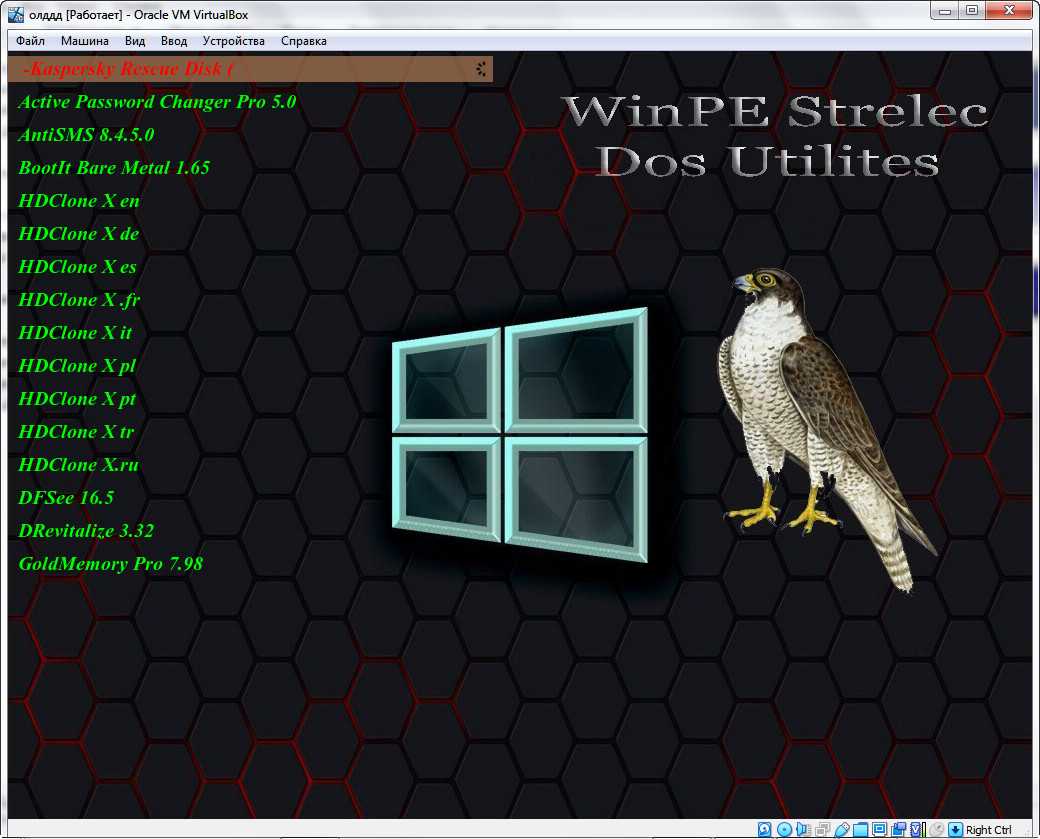Open the Устройства menu

click(233, 41)
